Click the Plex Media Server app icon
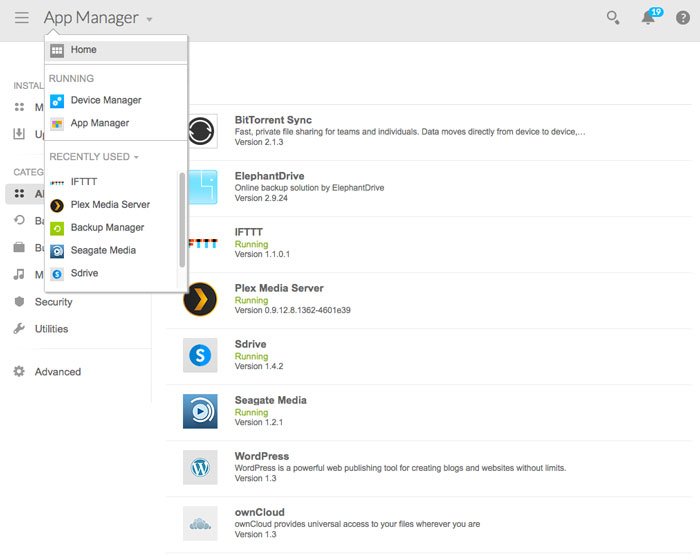 [200, 299]
